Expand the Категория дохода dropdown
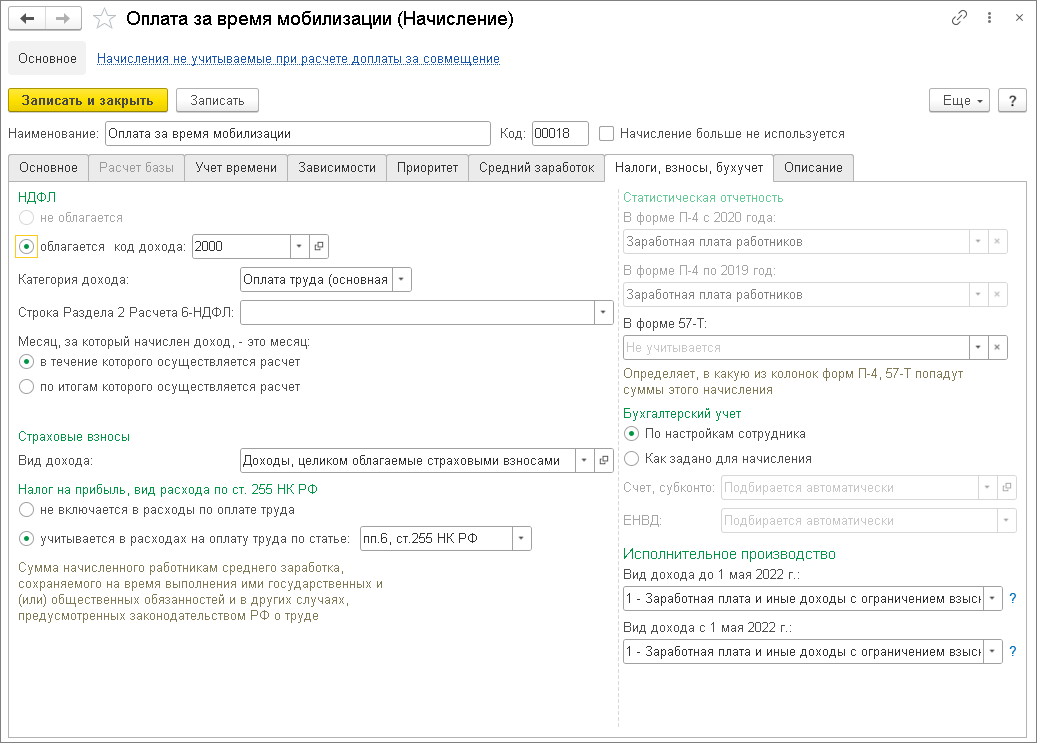 401,279
